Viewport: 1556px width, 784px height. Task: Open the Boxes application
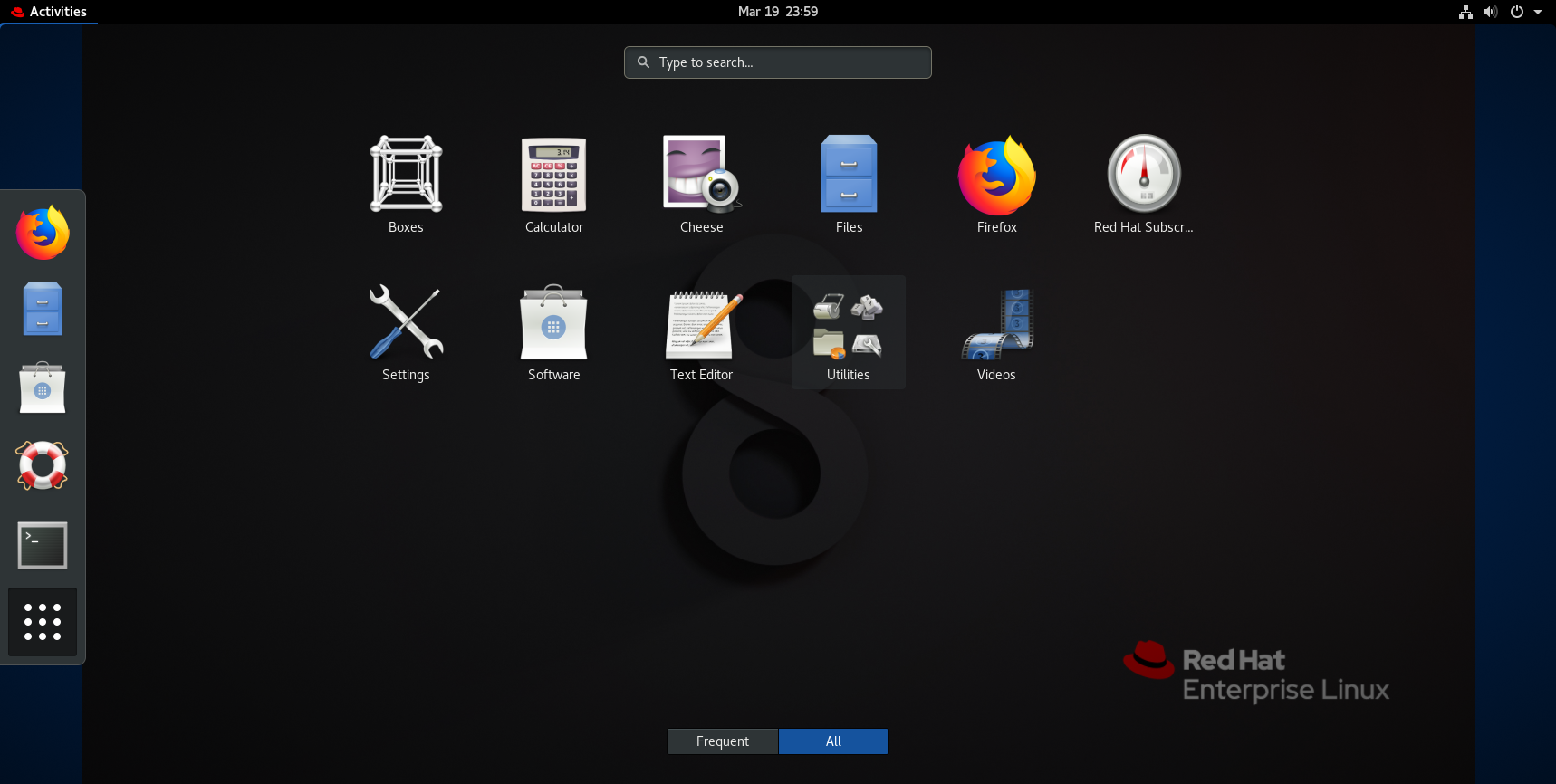coord(406,185)
